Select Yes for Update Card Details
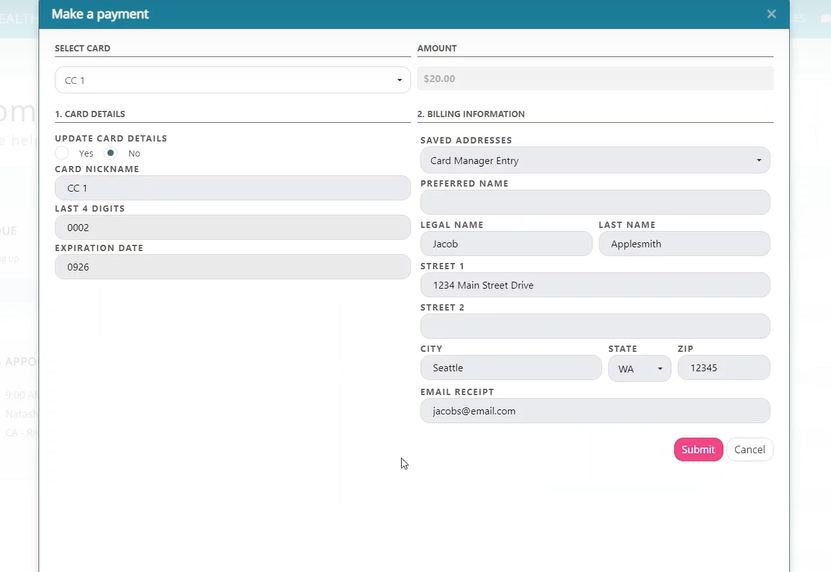 click(x=62, y=153)
